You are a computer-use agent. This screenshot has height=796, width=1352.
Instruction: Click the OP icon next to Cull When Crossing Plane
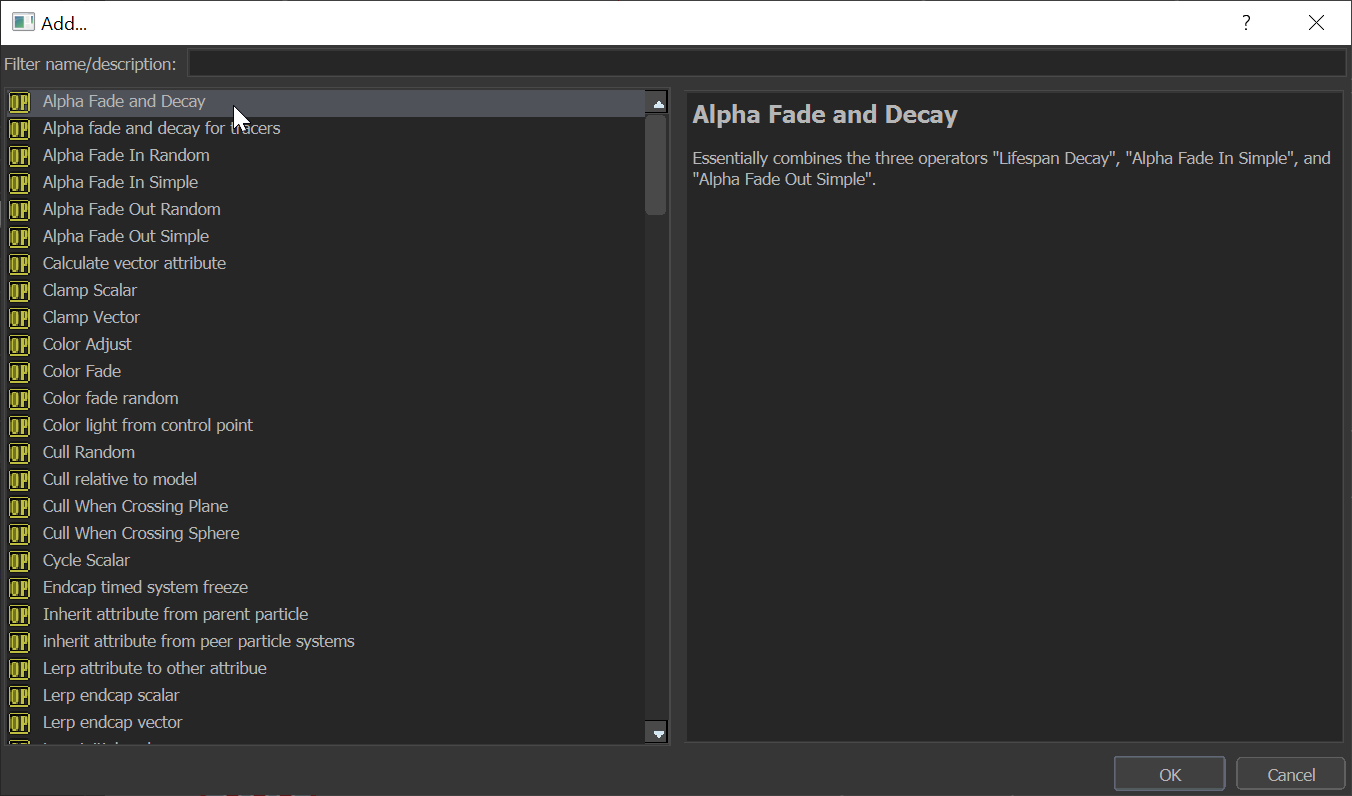tap(19, 507)
